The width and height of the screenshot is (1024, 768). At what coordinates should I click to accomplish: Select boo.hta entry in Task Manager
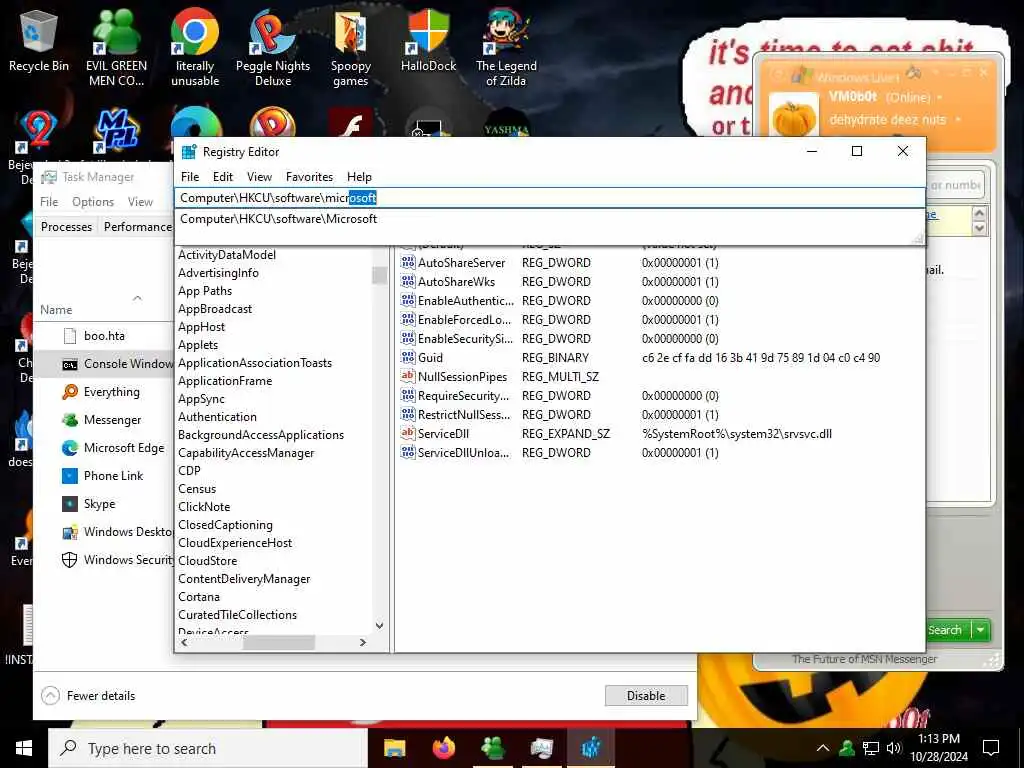[x=104, y=336]
